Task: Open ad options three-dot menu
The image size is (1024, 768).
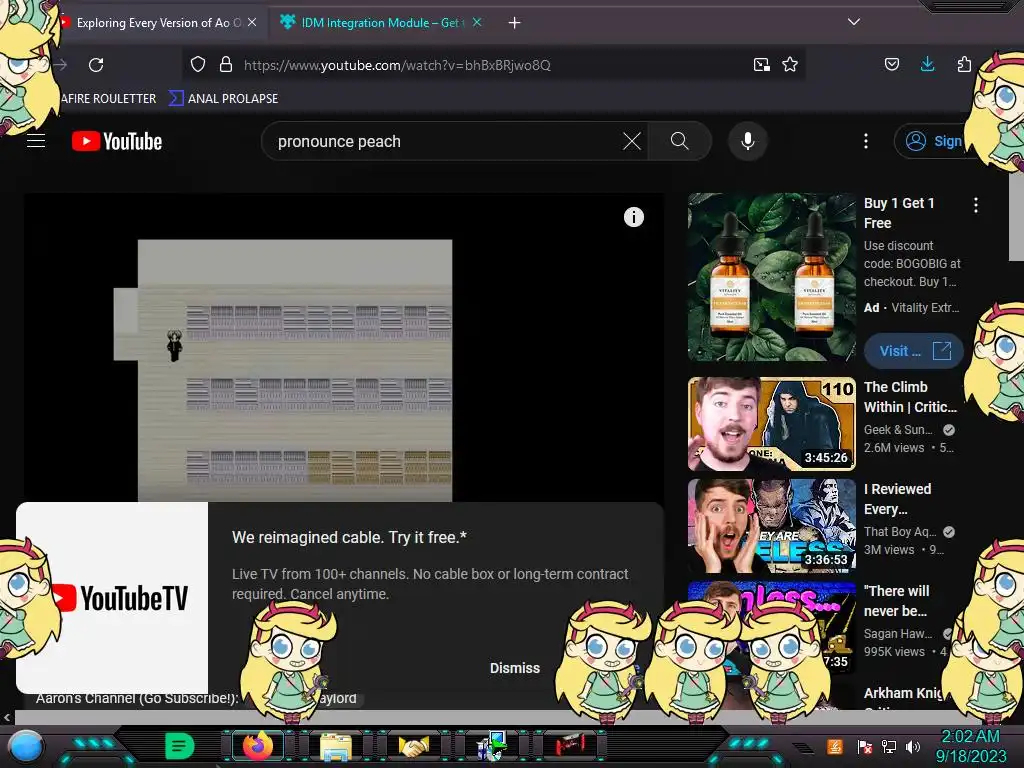Action: pos(976,205)
